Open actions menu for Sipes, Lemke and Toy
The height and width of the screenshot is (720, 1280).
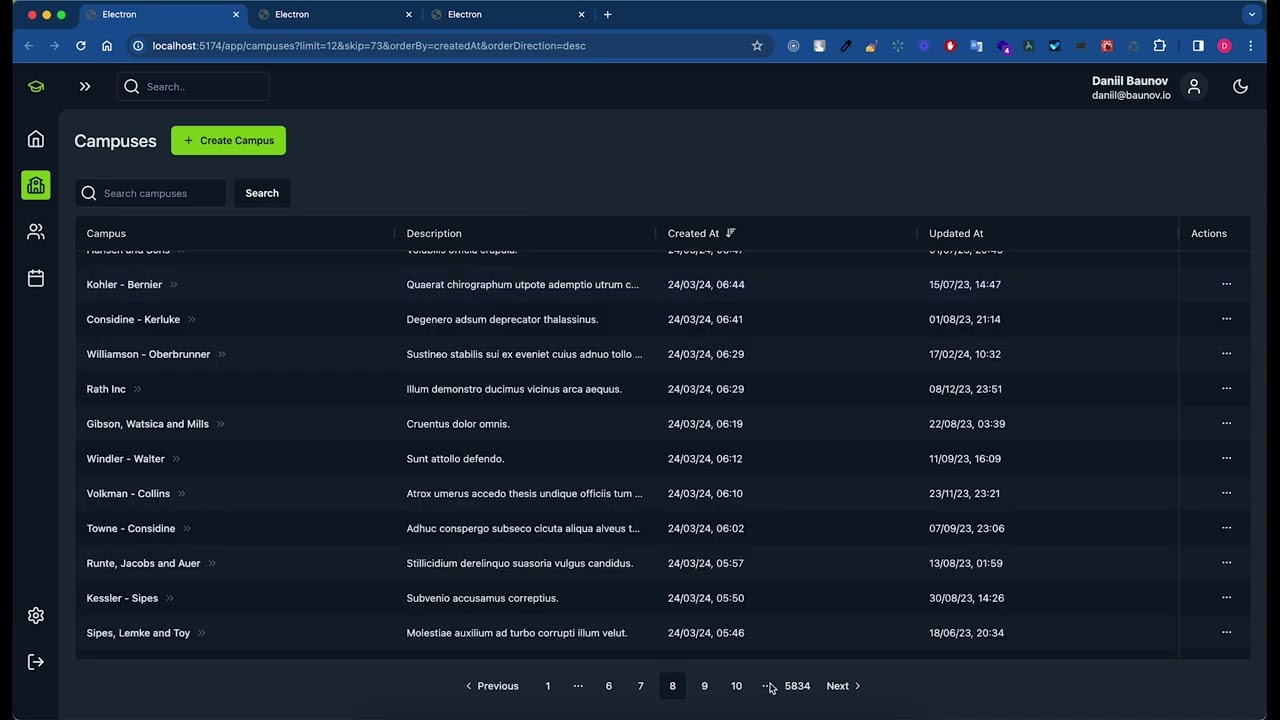[1226, 633]
